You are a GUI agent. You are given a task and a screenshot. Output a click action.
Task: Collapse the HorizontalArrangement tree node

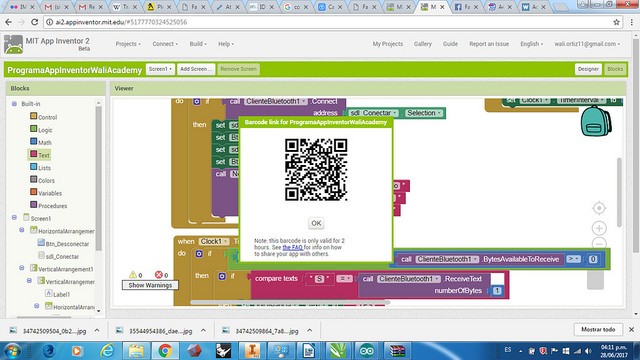[x=22, y=231]
